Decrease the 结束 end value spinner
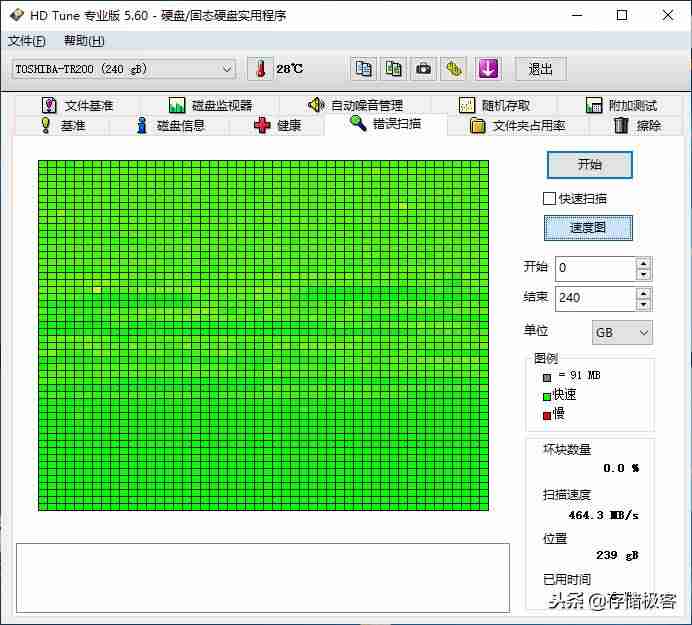 (x=643, y=305)
